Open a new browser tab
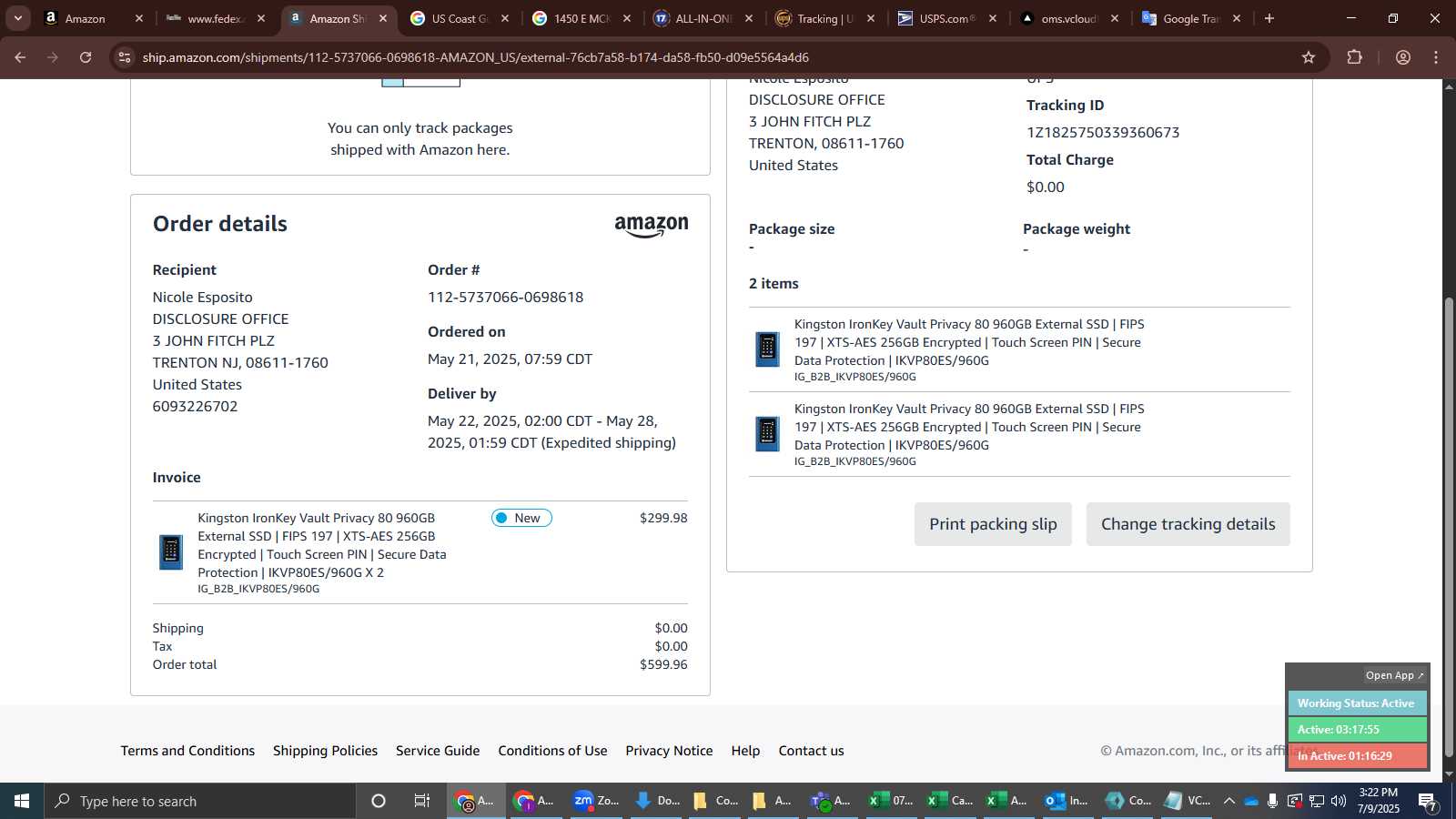 point(1269,18)
